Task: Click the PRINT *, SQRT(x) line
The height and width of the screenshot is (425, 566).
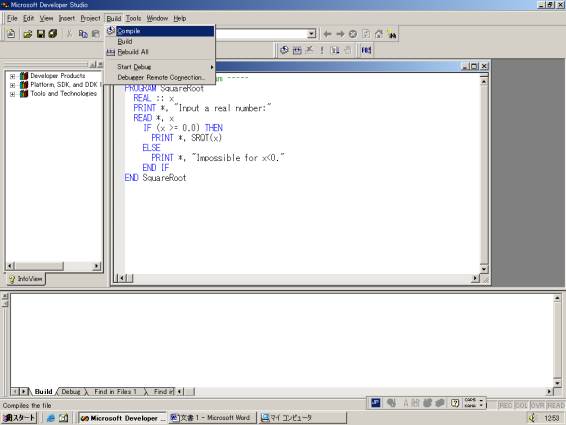Action: click(x=187, y=138)
